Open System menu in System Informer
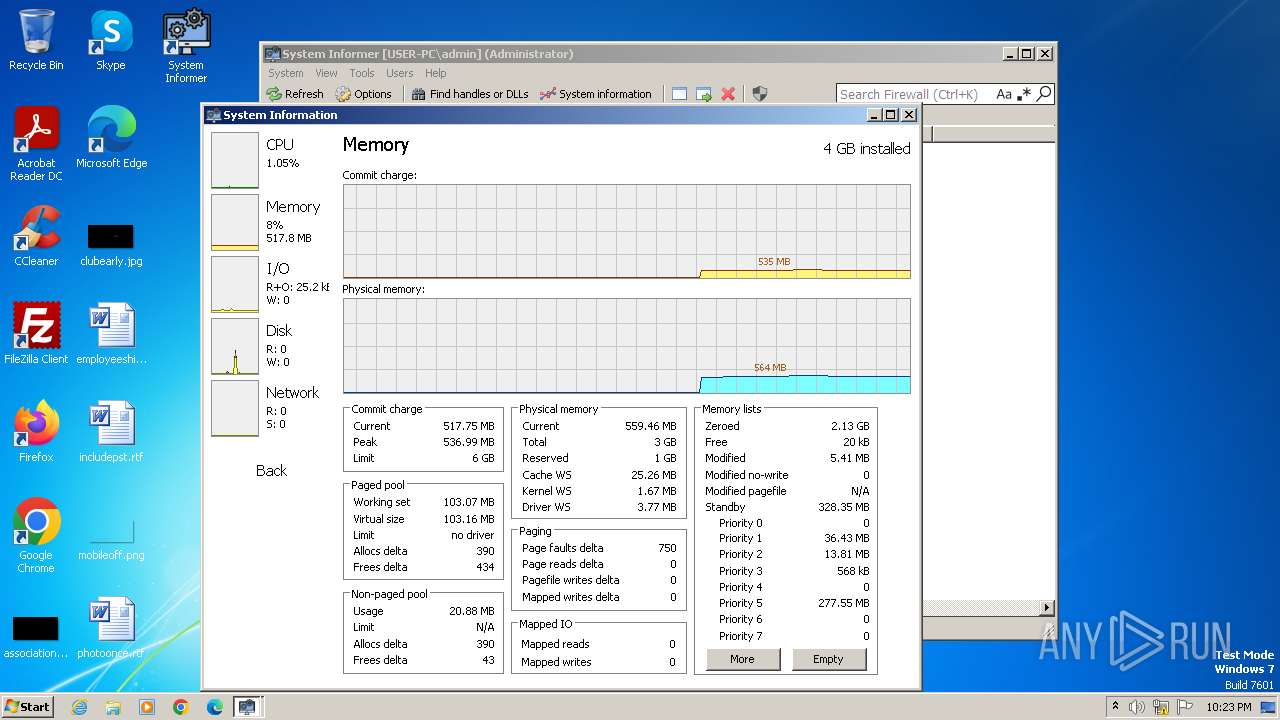1280x720 pixels. click(x=285, y=73)
